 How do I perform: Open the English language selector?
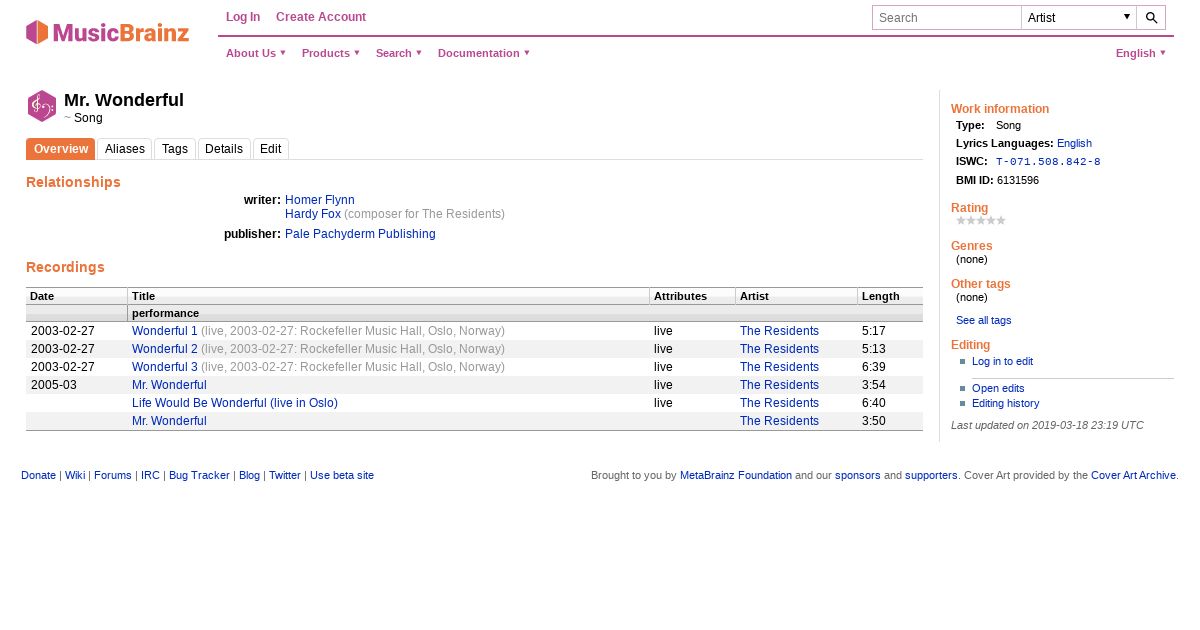tap(1141, 53)
